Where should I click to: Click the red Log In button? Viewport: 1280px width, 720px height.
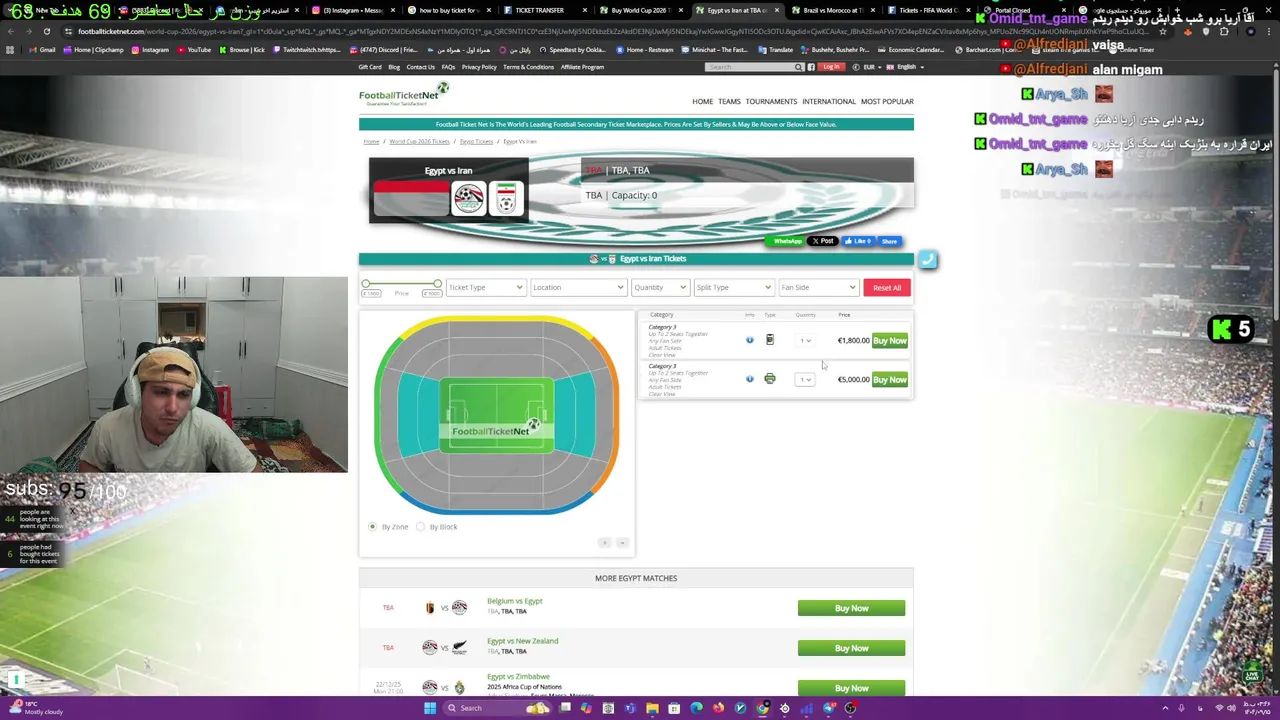click(831, 67)
